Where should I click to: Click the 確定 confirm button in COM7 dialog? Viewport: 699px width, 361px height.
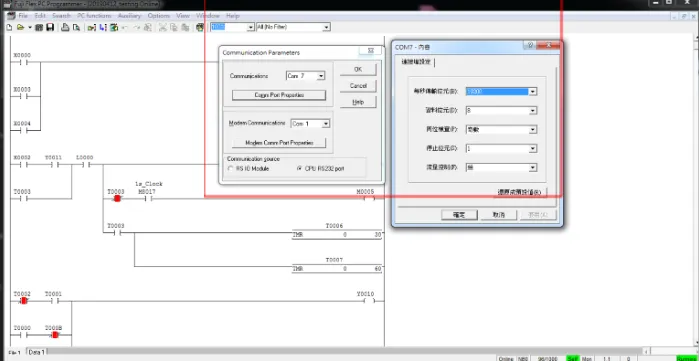tap(459, 215)
